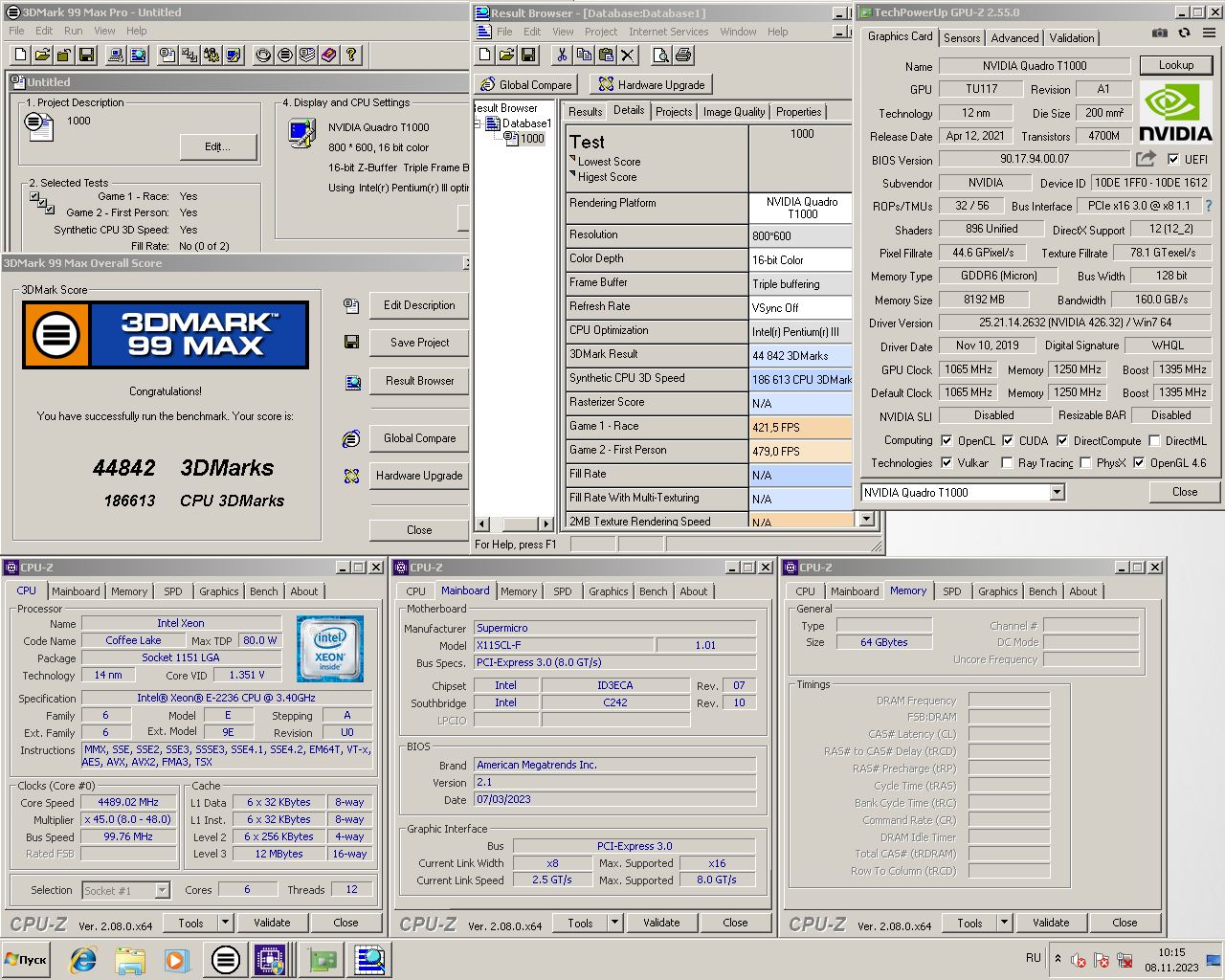Click GPU-Z screenshot camera icon
1225x980 pixels.
(1160, 33)
